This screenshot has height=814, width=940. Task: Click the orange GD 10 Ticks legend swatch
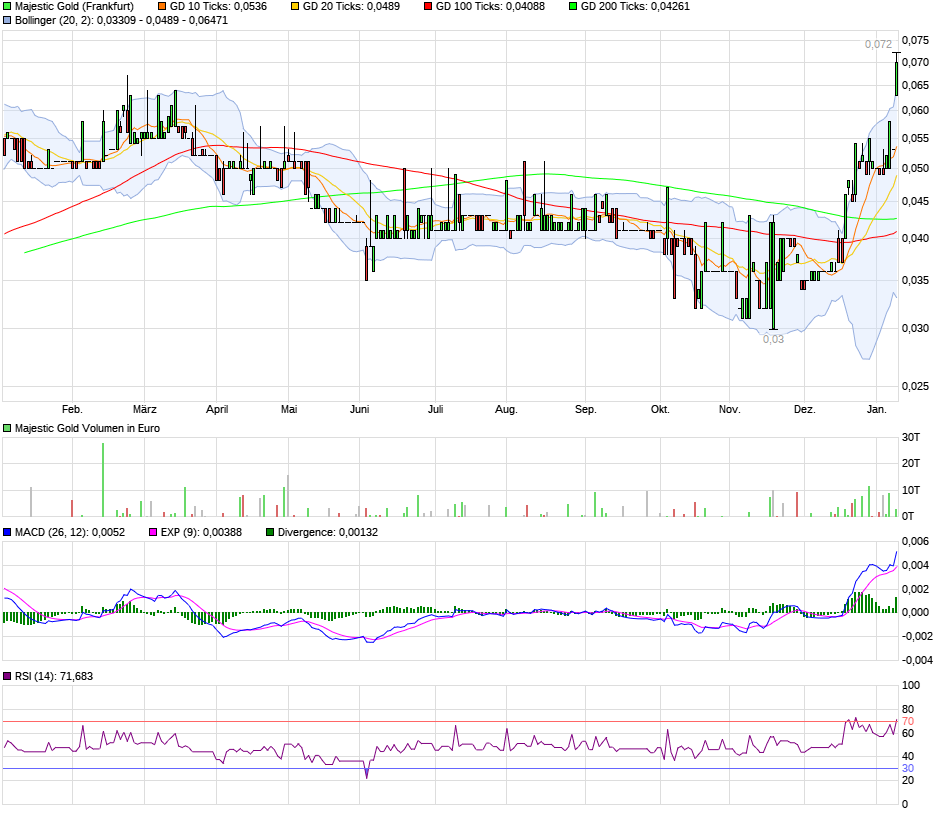tap(162, 7)
